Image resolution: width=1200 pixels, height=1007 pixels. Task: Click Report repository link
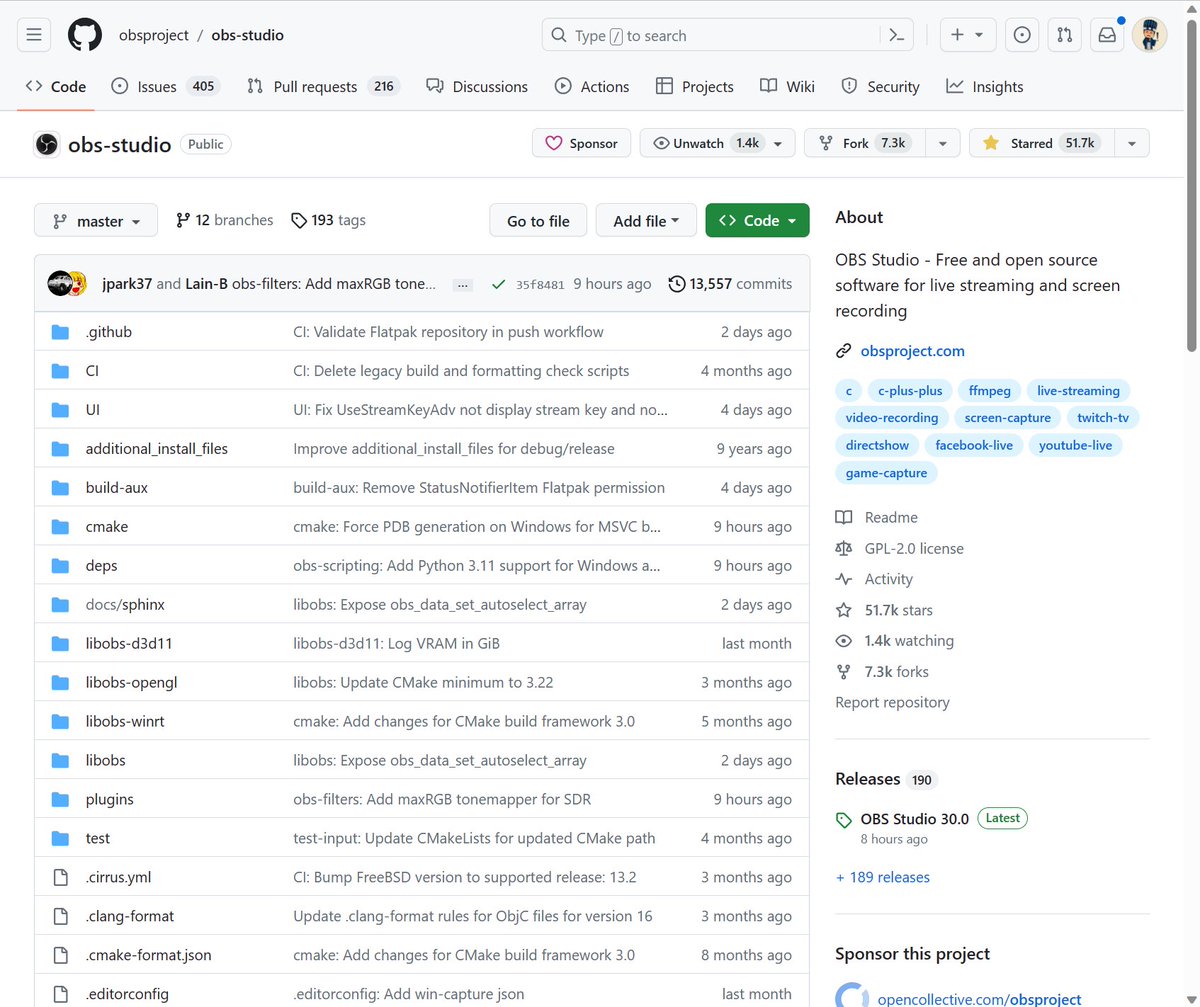coord(893,702)
